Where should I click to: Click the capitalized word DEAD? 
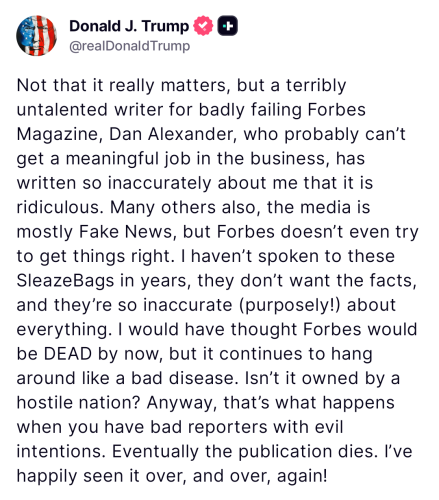click(68, 353)
